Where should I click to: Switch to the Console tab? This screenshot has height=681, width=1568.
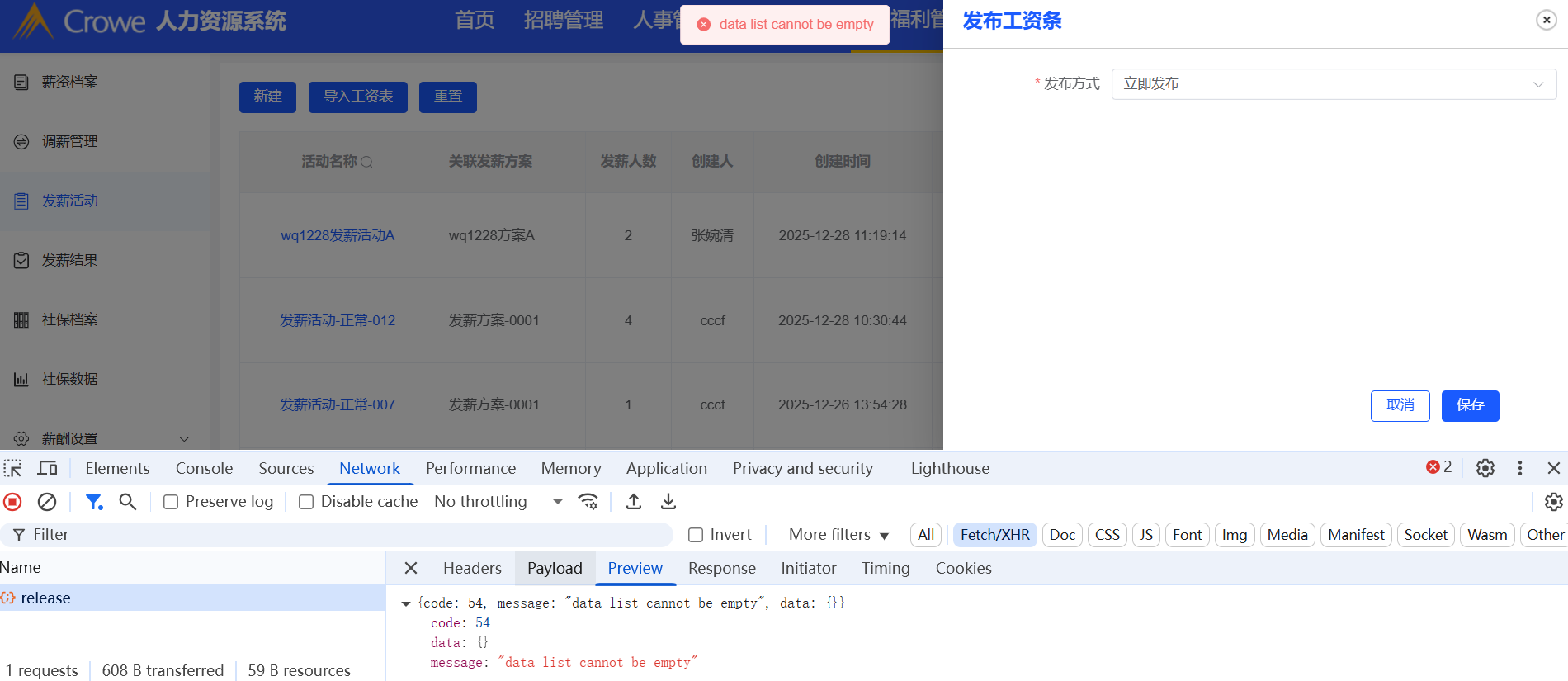coord(204,468)
